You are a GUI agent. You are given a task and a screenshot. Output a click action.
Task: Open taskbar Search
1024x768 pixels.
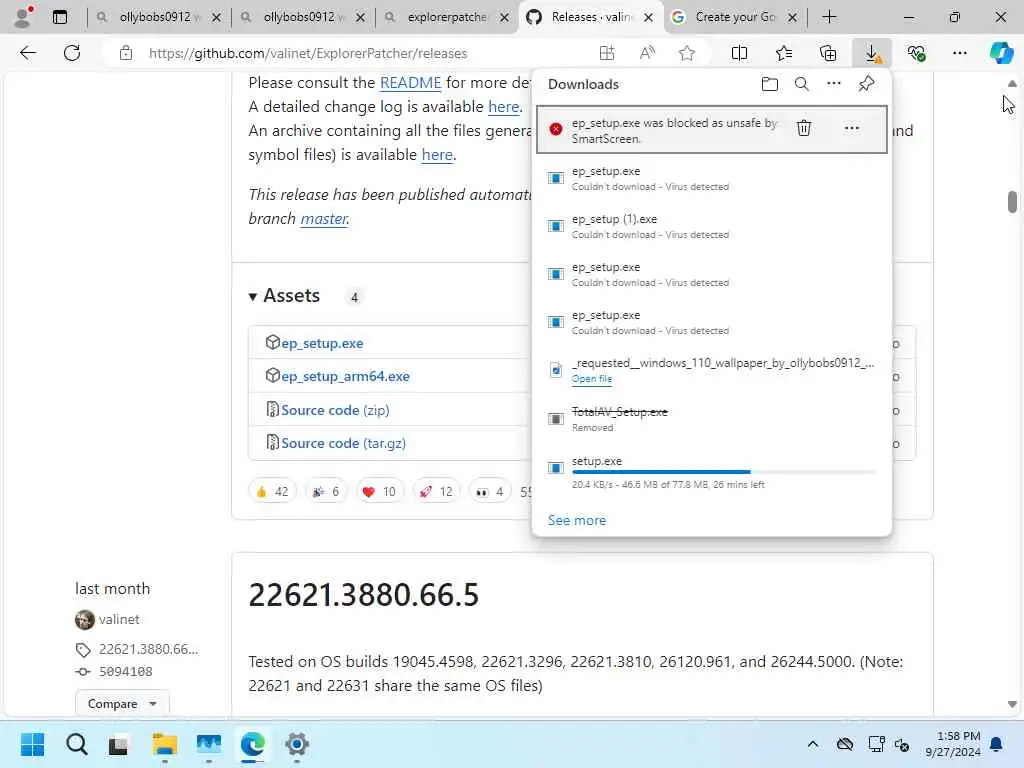[76, 744]
